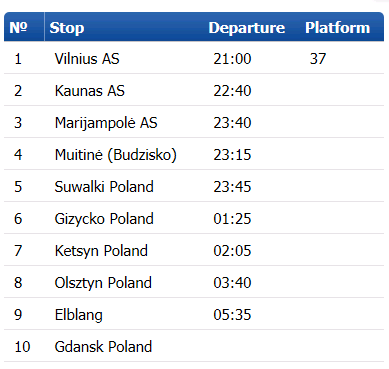Select the Muitinė (Budzisko) stop
Screen dimensions: 389x369
(116, 155)
